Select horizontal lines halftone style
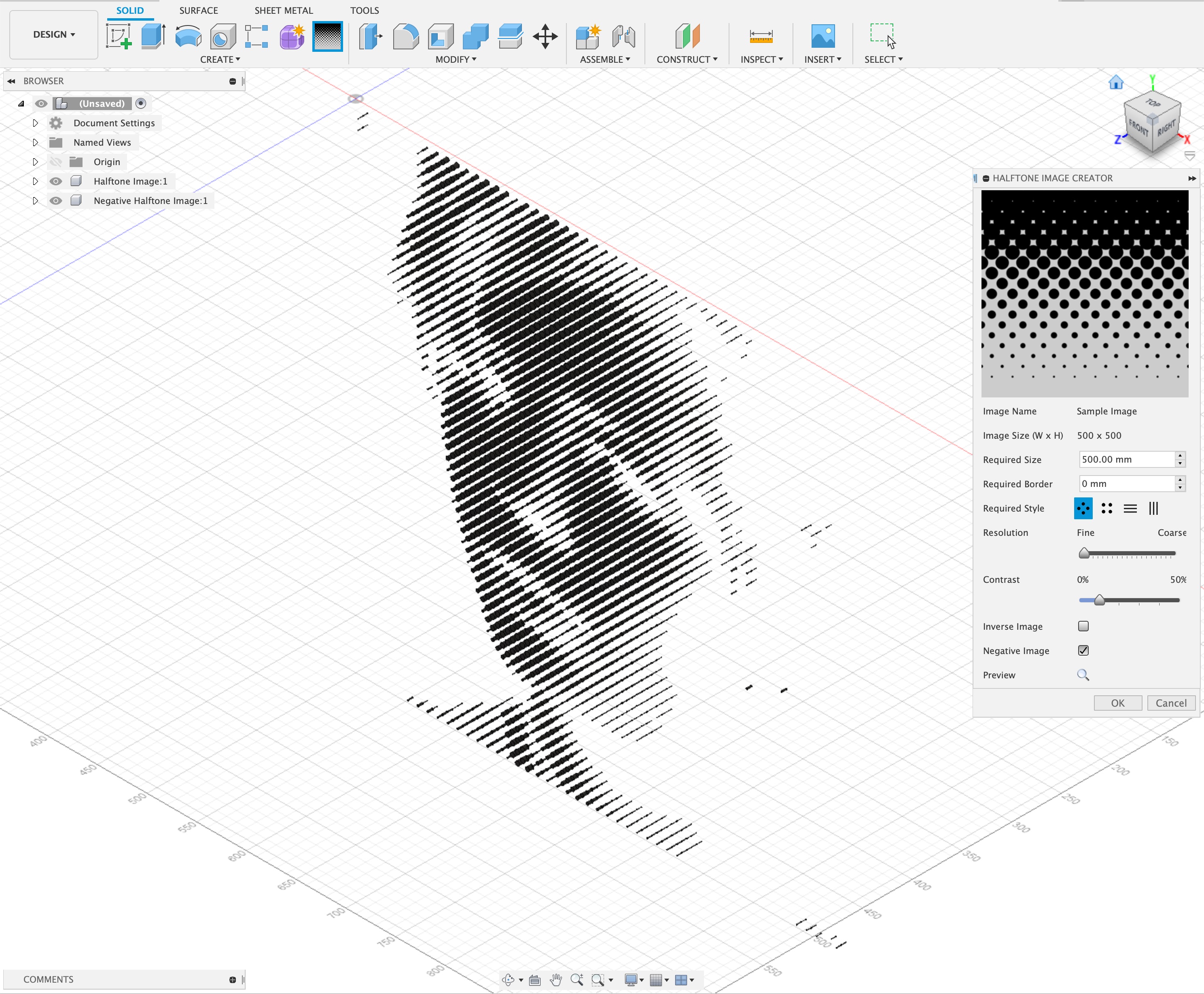This screenshot has width=1204, height=994. pyautogui.click(x=1130, y=508)
